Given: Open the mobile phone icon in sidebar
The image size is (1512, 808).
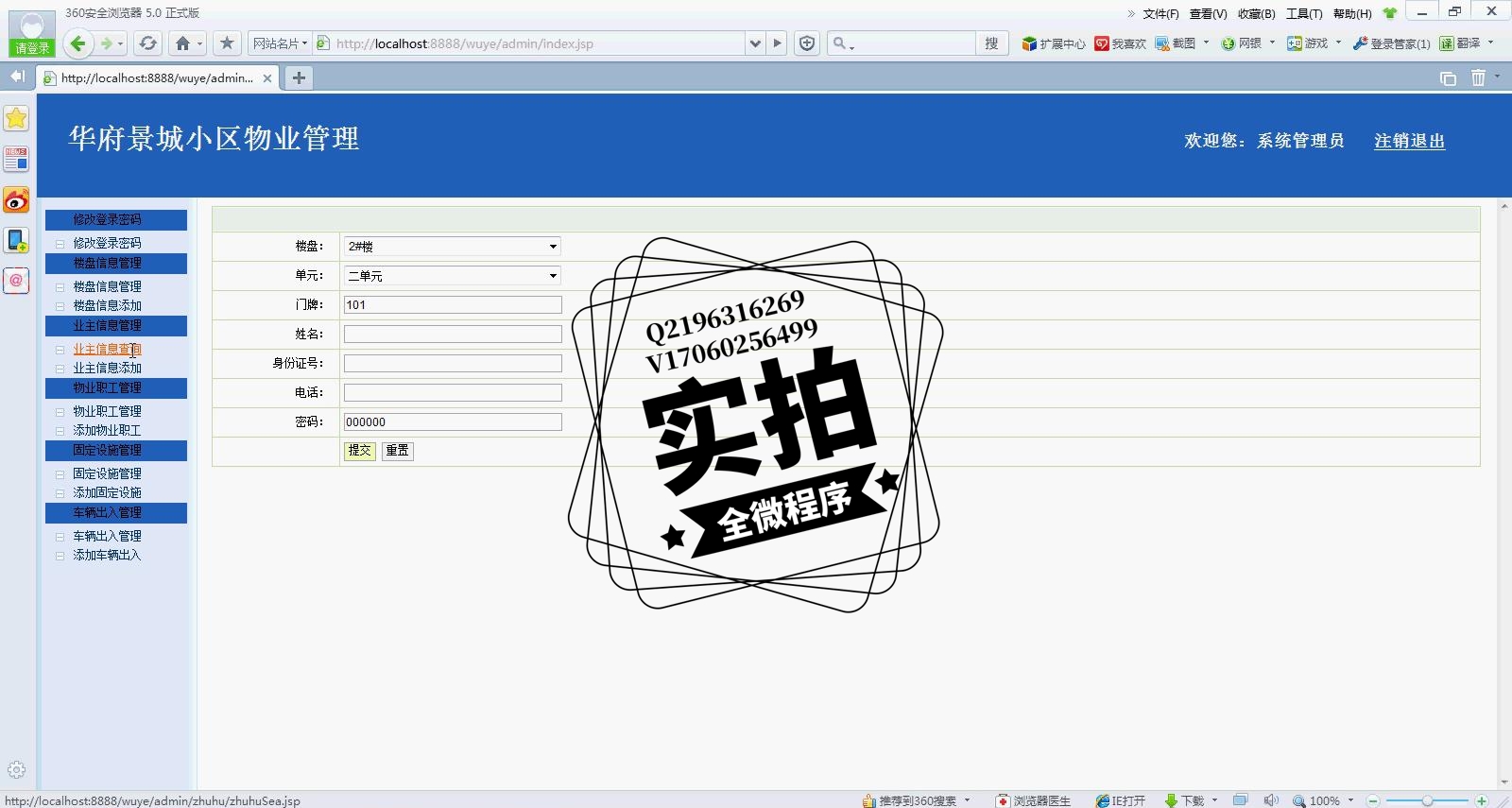Looking at the screenshot, I should tap(16, 240).
